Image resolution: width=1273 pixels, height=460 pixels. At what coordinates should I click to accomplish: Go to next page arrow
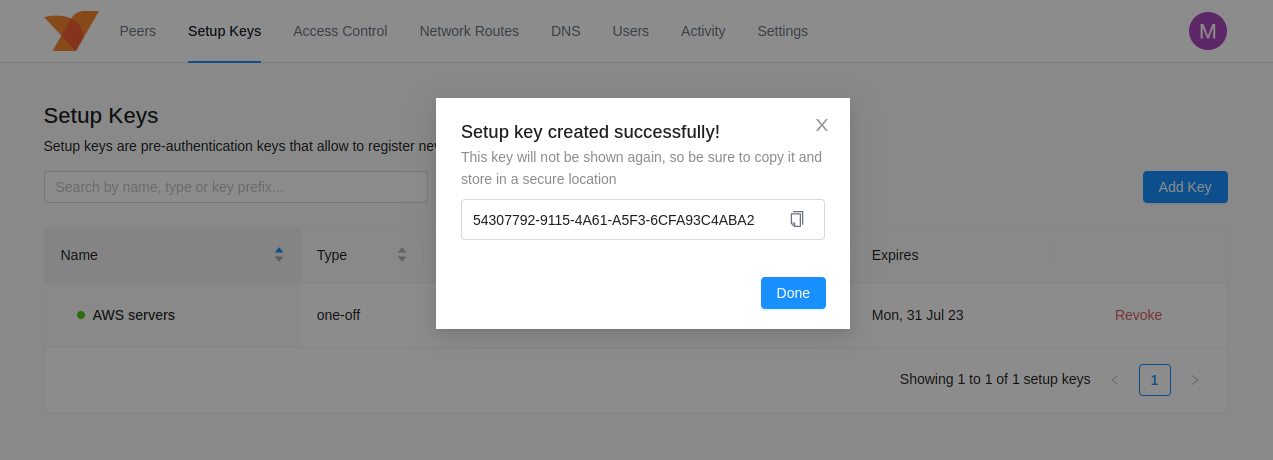point(1195,380)
